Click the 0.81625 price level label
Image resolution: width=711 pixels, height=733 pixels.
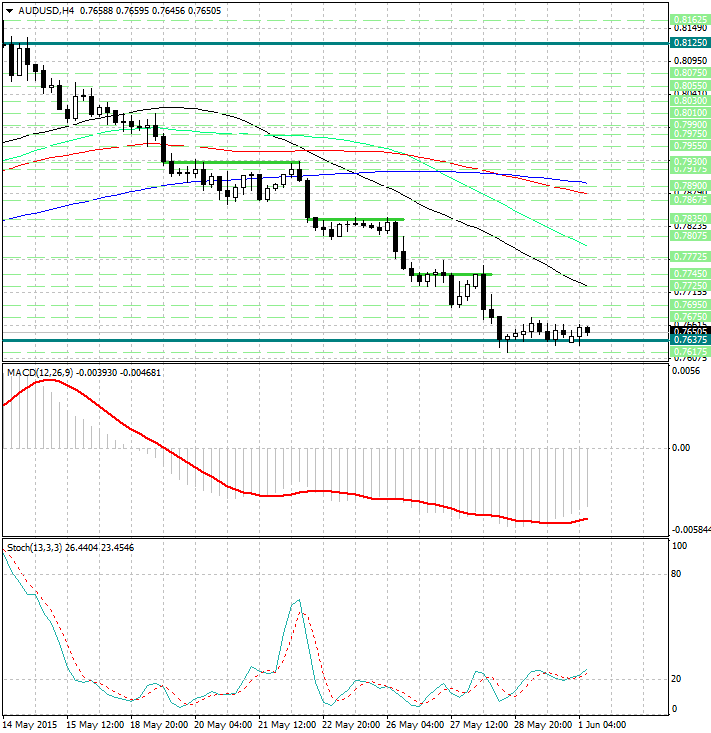(x=690, y=20)
